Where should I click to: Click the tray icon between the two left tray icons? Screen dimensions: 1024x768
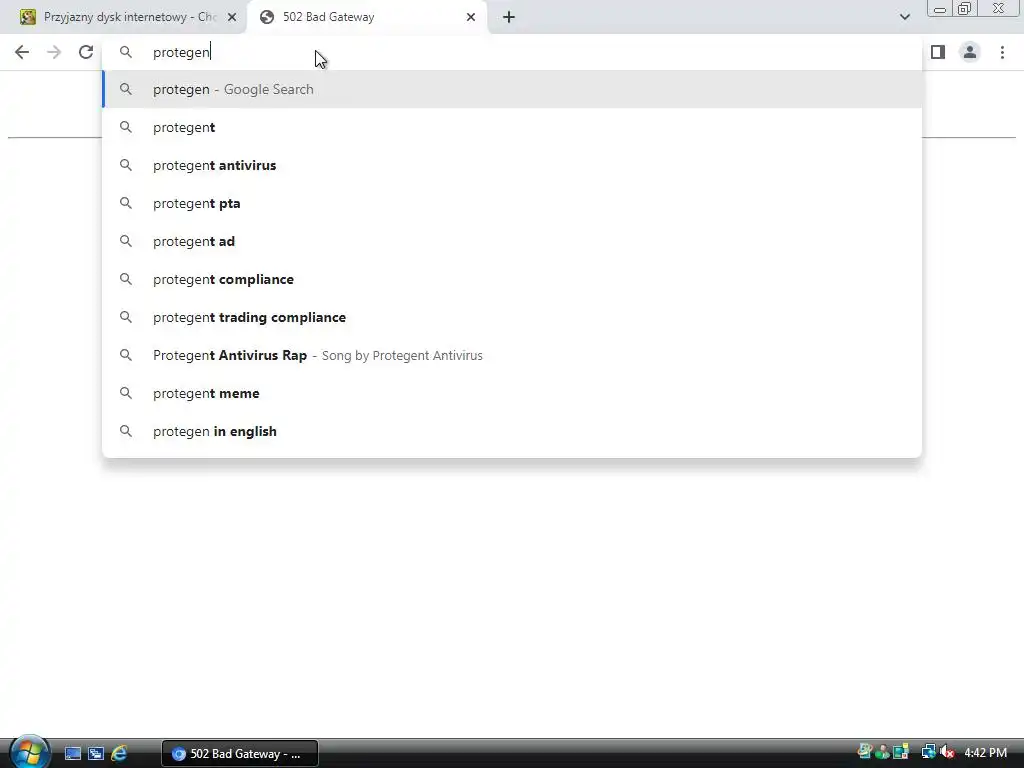883,752
